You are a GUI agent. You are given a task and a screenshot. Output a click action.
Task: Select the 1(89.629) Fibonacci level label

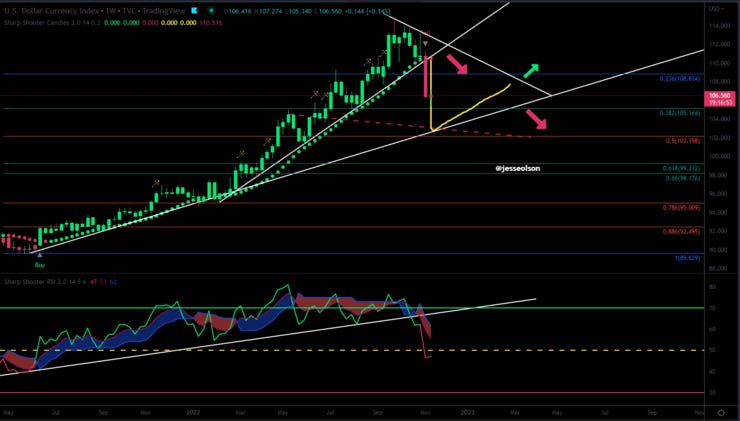[687, 258]
